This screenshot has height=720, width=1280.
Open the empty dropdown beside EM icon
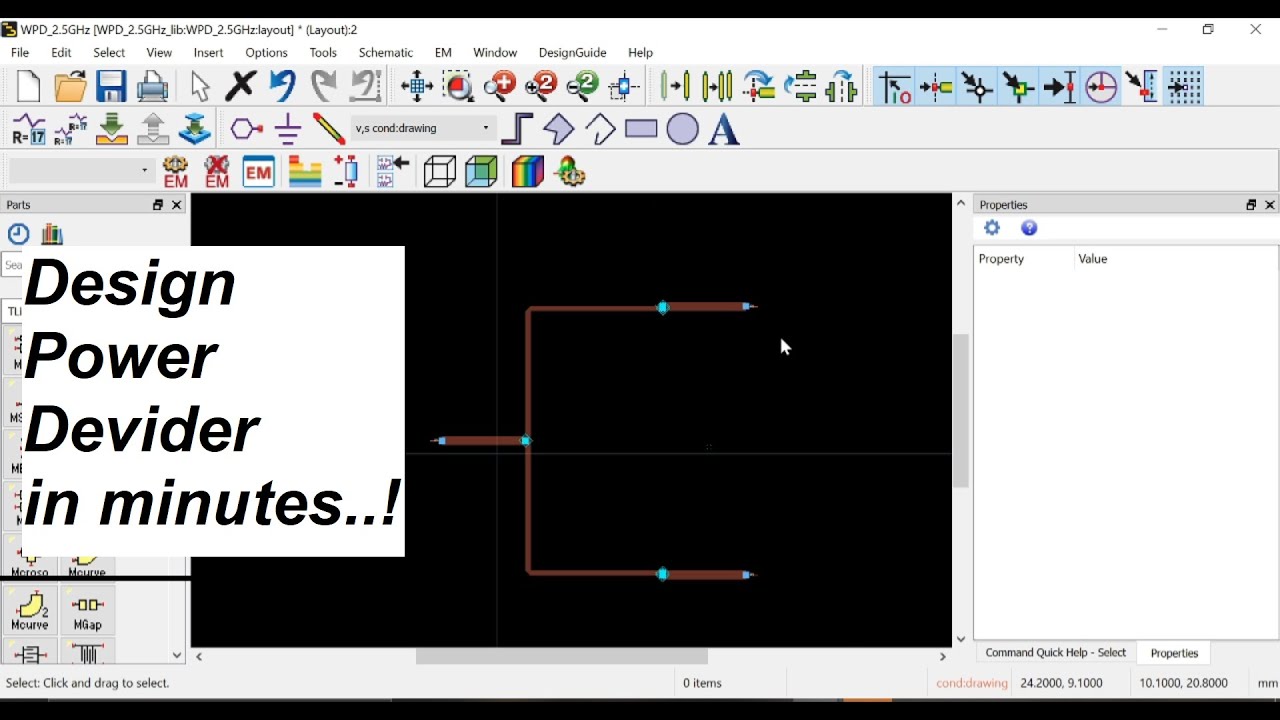pos(80,171)
